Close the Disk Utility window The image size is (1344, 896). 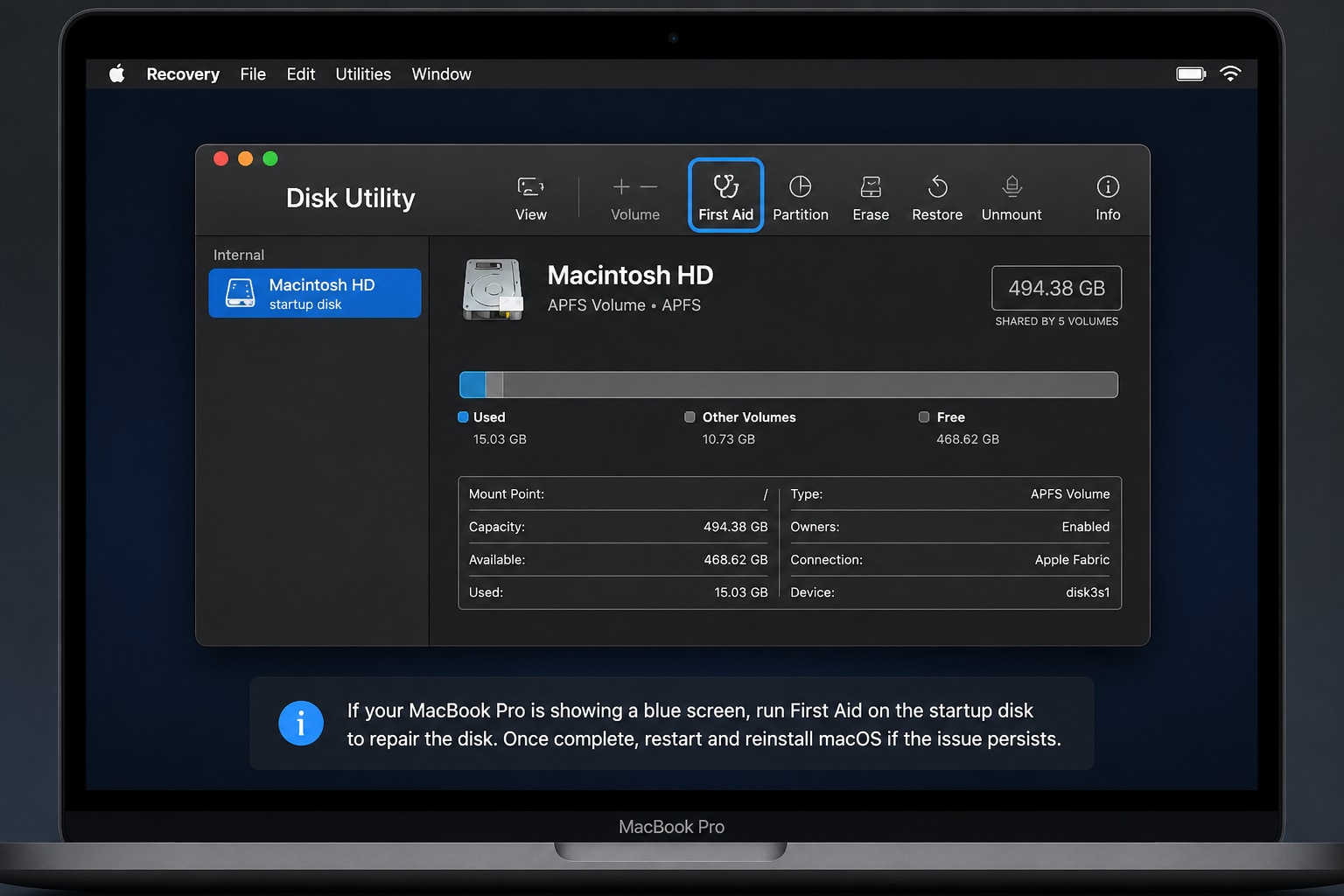pyautogui.click(x=221, y=158)
